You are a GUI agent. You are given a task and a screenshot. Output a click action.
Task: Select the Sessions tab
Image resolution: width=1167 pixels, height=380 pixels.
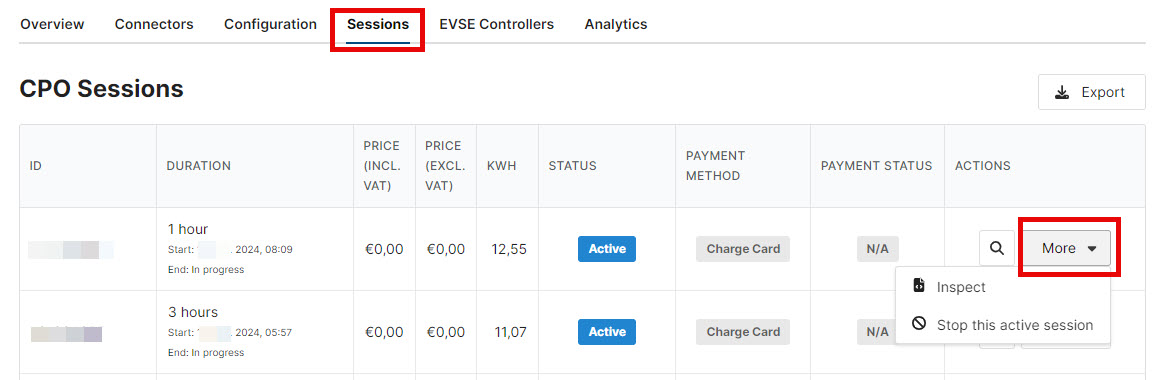pos(378,24)
